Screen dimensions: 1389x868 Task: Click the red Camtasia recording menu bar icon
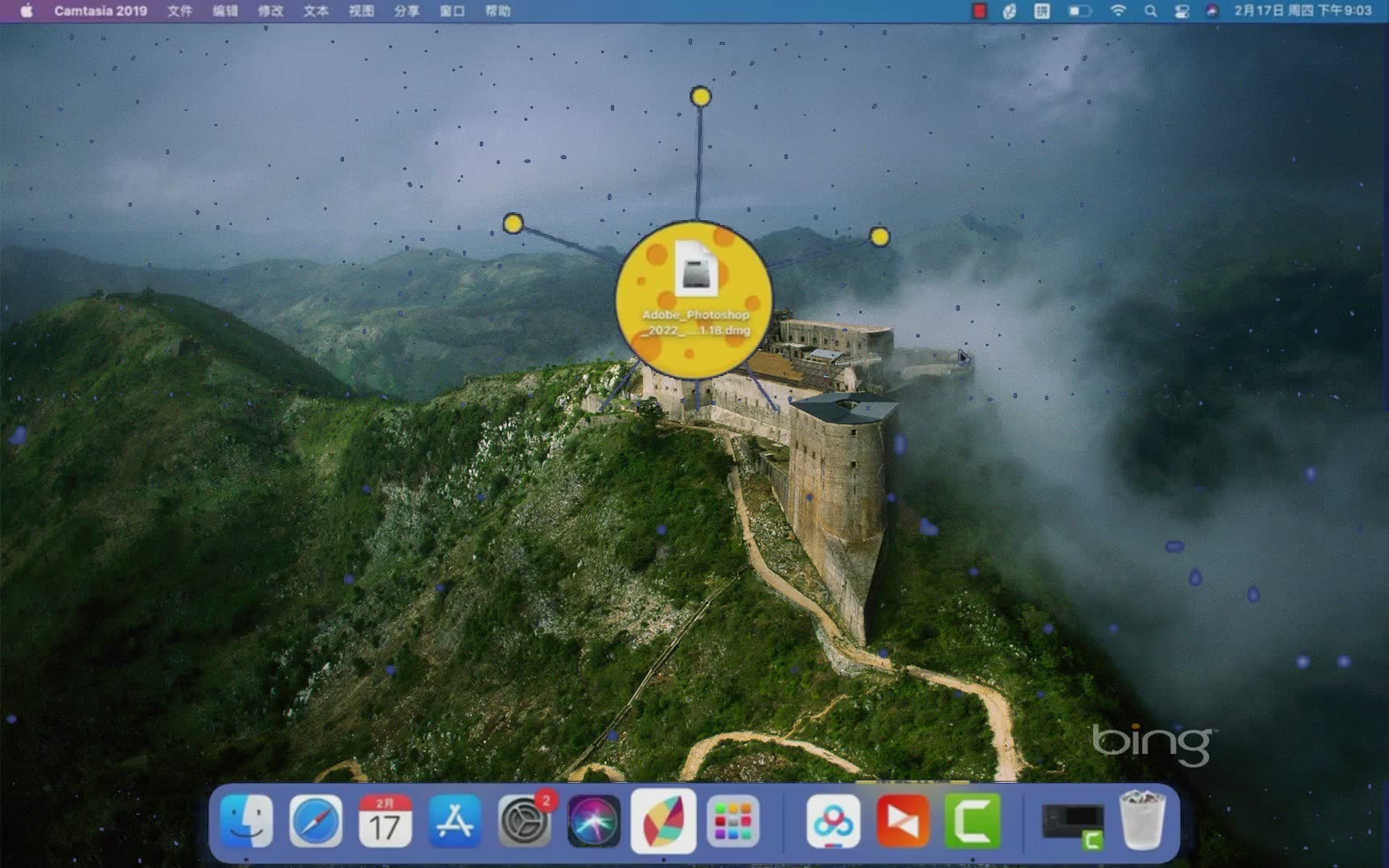(979, 10)
